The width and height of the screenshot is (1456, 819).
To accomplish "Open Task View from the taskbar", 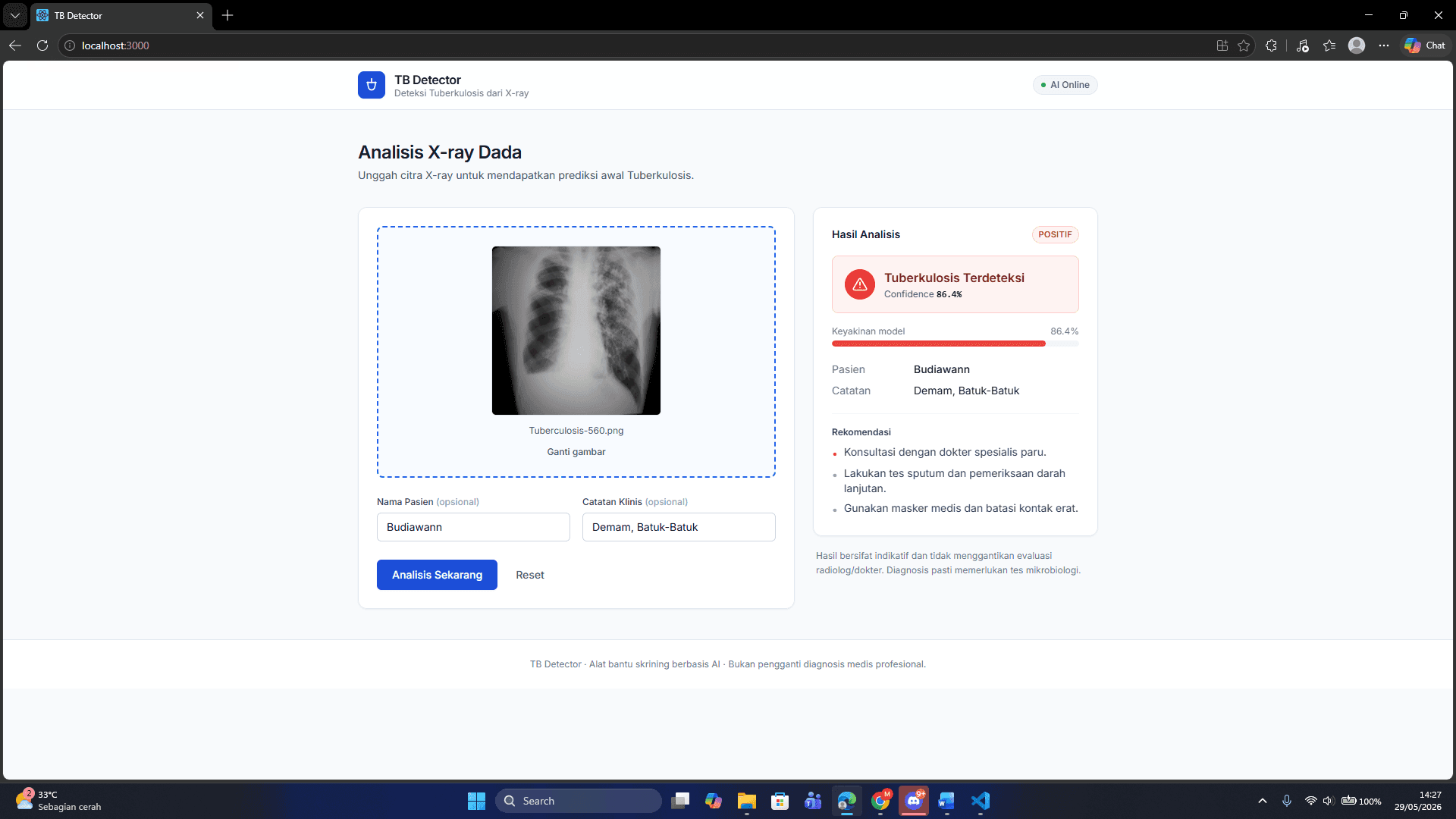I will (680, 801).
